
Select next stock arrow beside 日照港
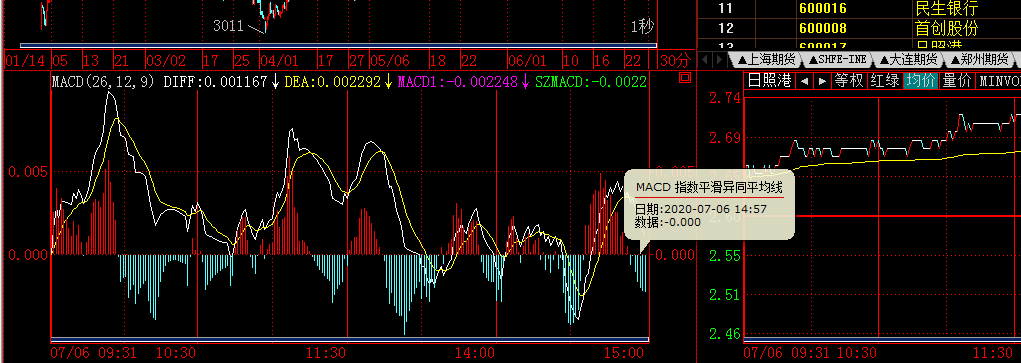(x=822, y=81)
